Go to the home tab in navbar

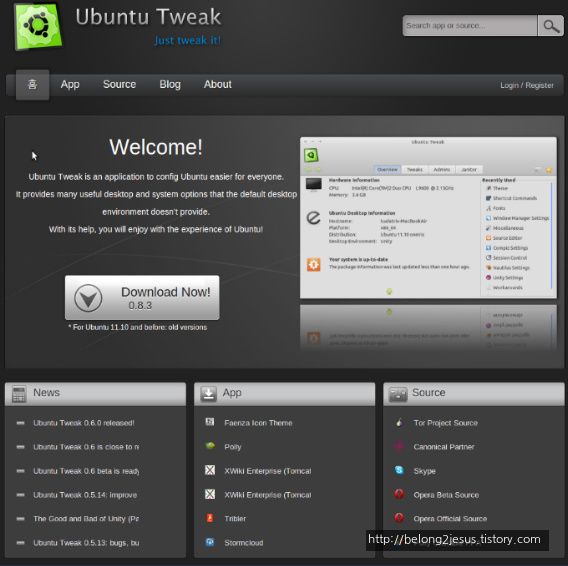[x=33, y=85]
